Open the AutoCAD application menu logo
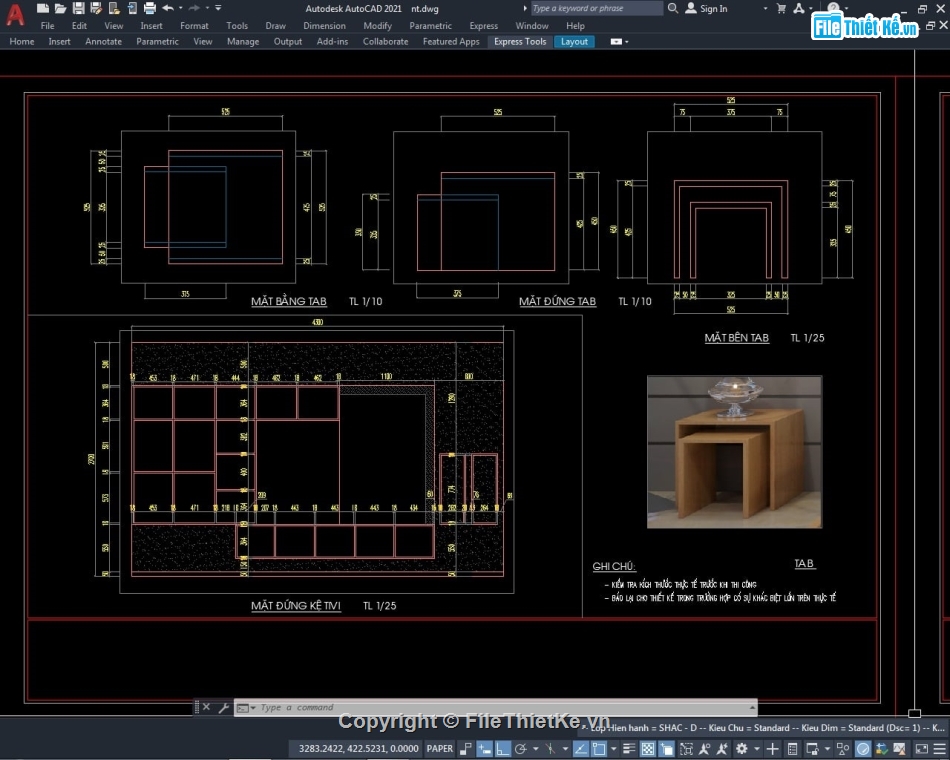950x760 pixels. pyautogui.click(x=15, y=15)
